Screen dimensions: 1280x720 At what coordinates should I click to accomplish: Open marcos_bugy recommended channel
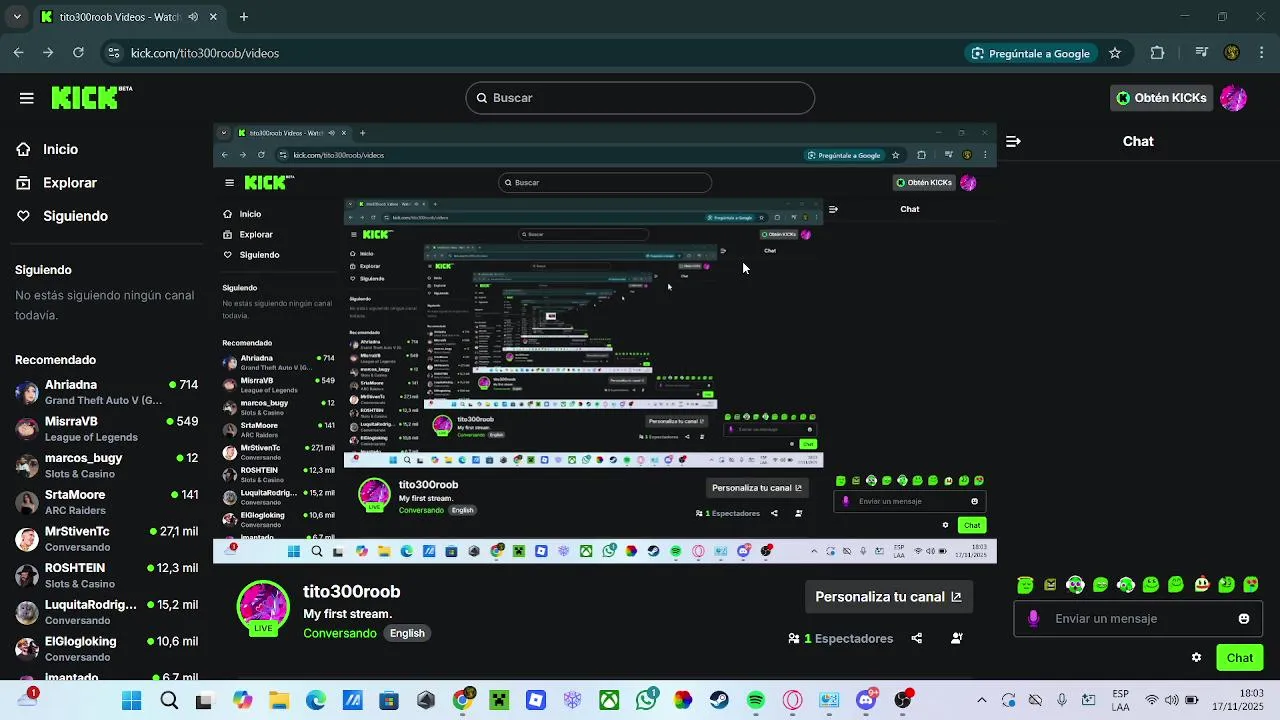pyautogui.click(x=106, y=465)
